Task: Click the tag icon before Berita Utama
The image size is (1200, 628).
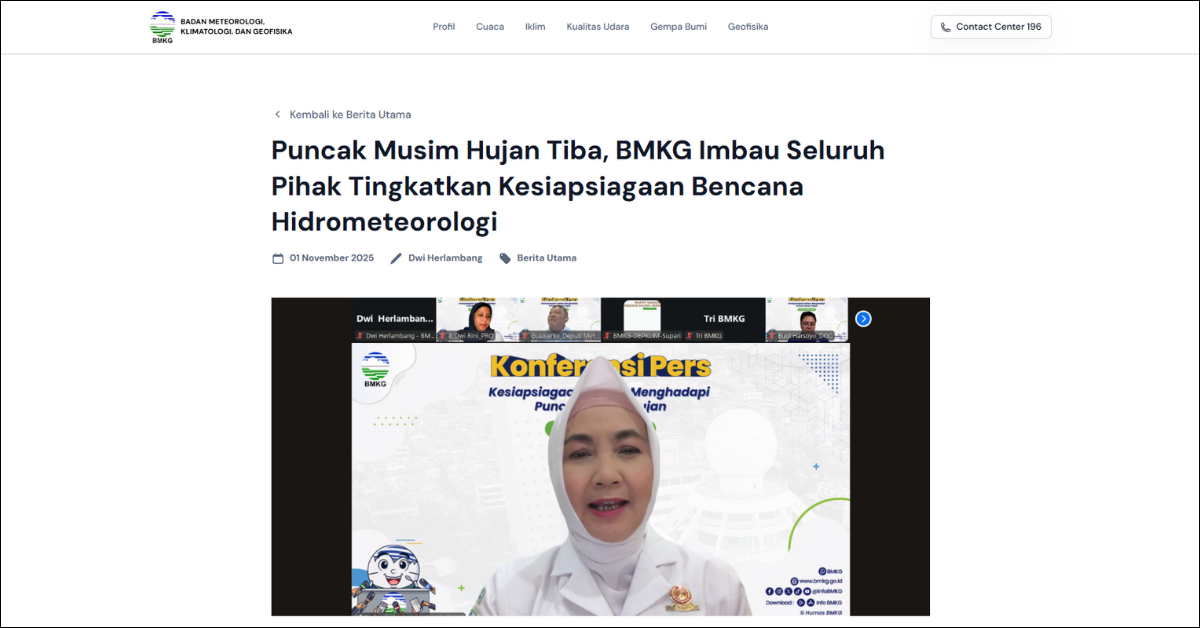Action: 505,258
